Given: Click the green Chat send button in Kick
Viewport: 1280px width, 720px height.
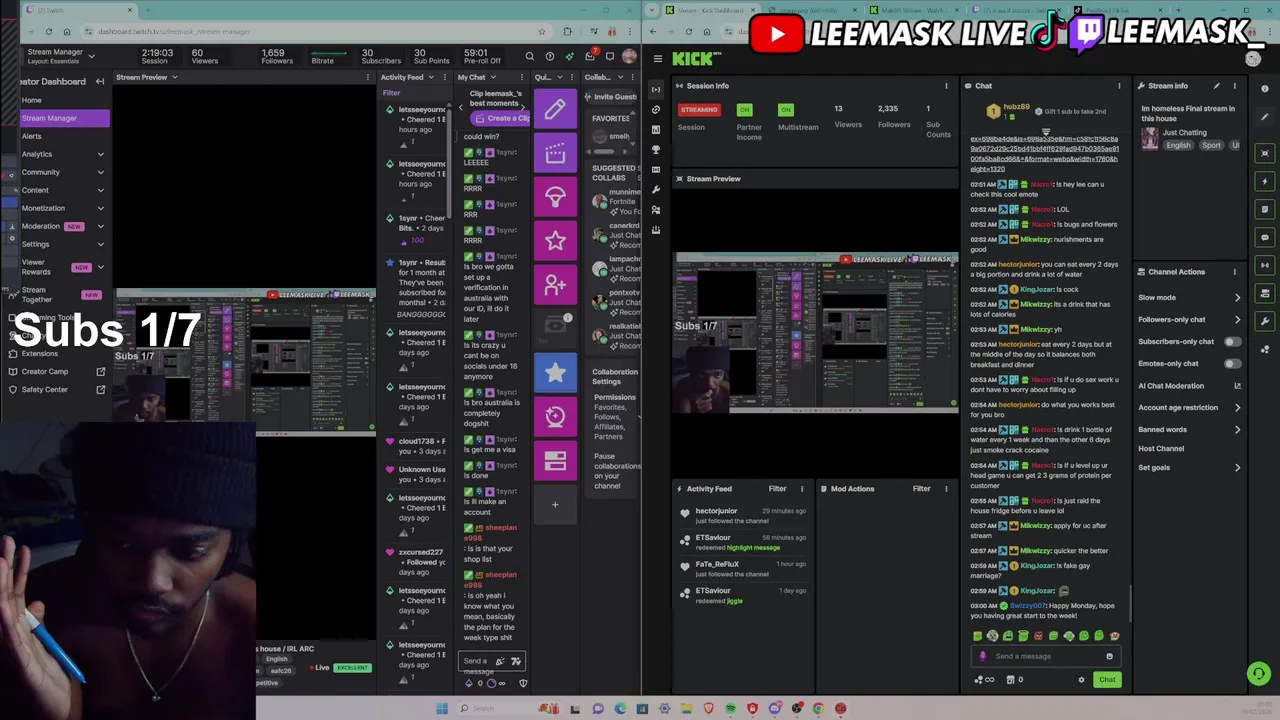Looking at the screenshot, I should 1107,680.
